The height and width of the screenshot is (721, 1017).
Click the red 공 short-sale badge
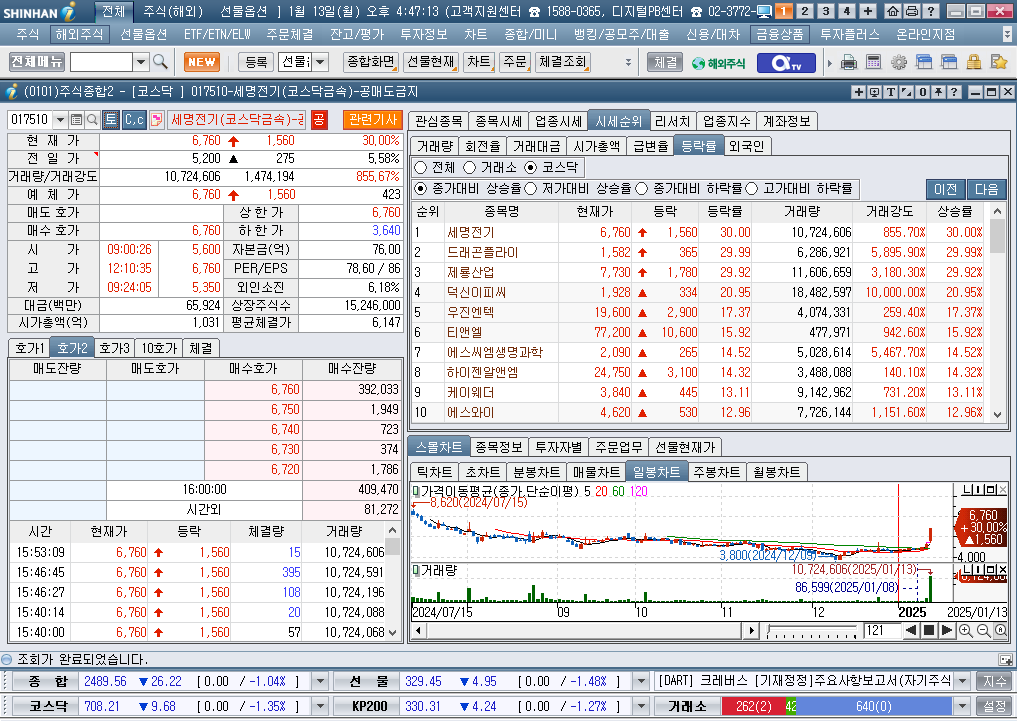coord(318,119)
